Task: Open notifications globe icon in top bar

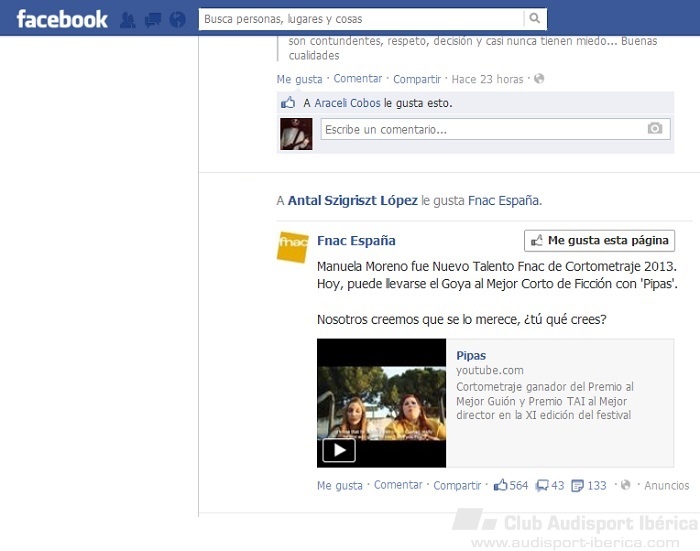Action: [x=178, y=20]
